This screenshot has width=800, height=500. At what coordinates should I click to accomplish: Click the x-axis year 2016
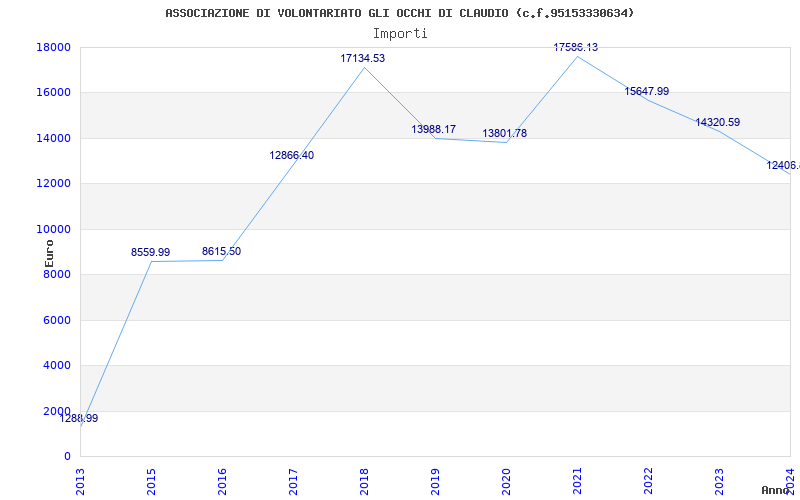222,481
